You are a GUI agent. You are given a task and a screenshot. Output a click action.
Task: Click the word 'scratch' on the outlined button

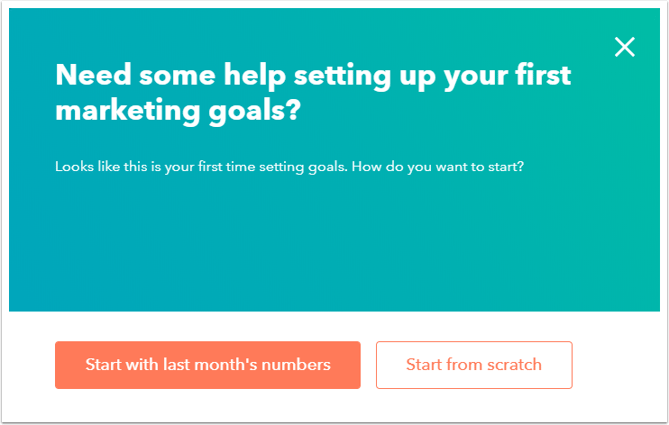512,365
